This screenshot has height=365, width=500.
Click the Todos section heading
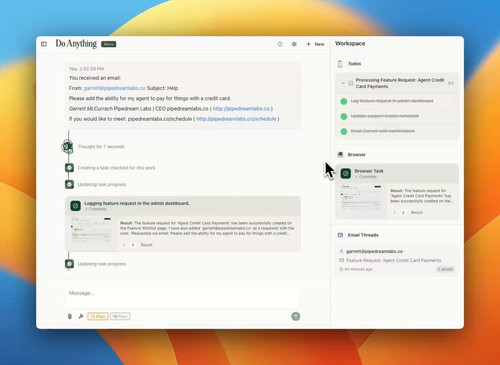point(354,64)
